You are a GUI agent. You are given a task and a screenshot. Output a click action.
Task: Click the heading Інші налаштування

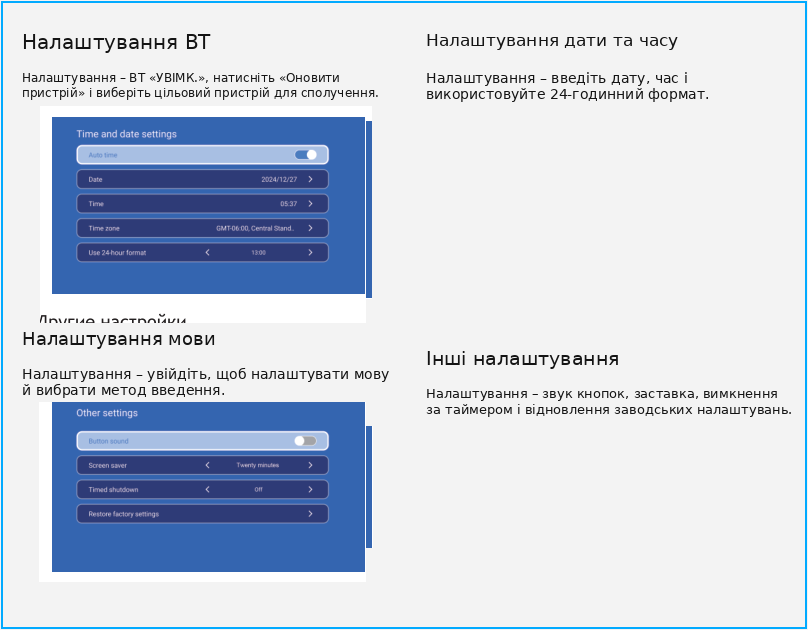click(x=523, y=359)
